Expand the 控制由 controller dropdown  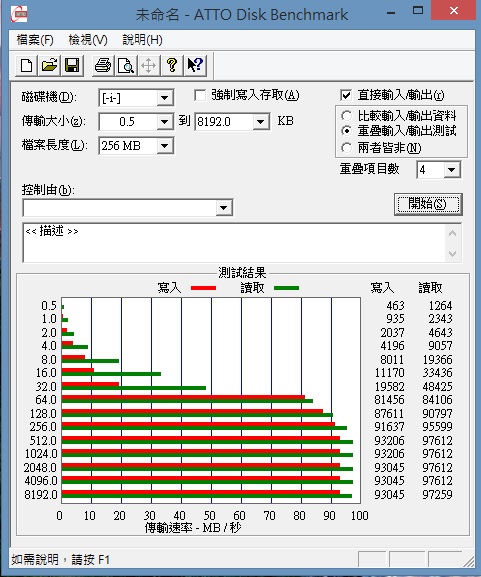point(223,208)
